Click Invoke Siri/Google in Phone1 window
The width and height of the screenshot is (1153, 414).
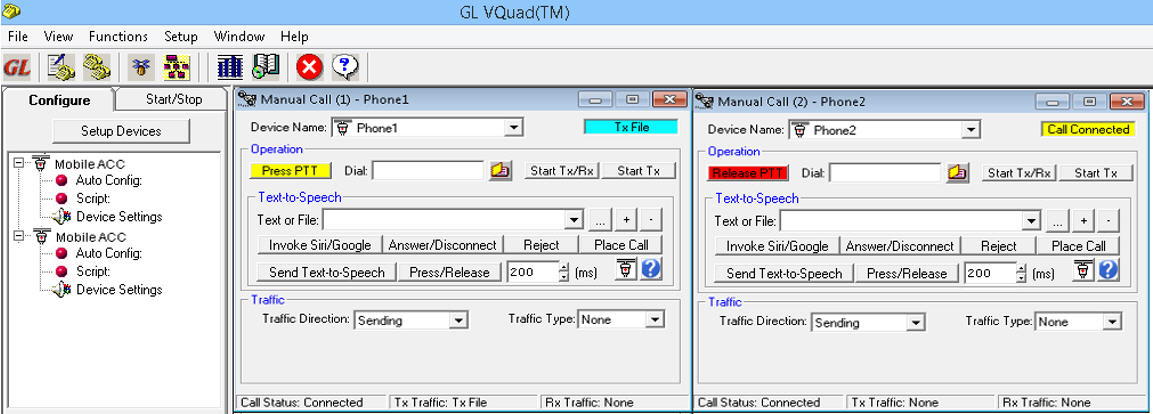pyautogui.click(x=320, y=245)
